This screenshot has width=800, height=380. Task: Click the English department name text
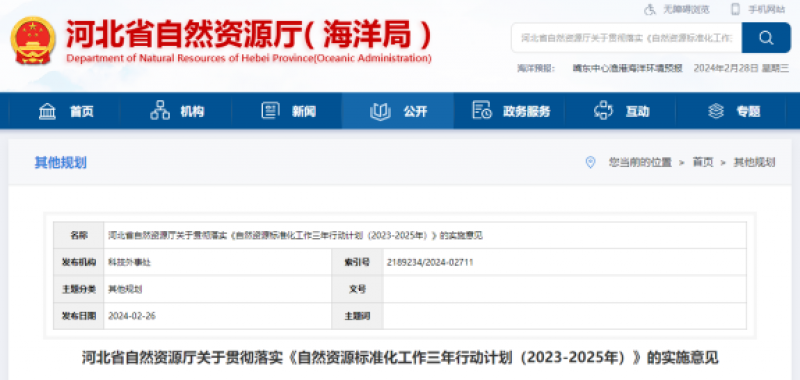tap(249, 58)
